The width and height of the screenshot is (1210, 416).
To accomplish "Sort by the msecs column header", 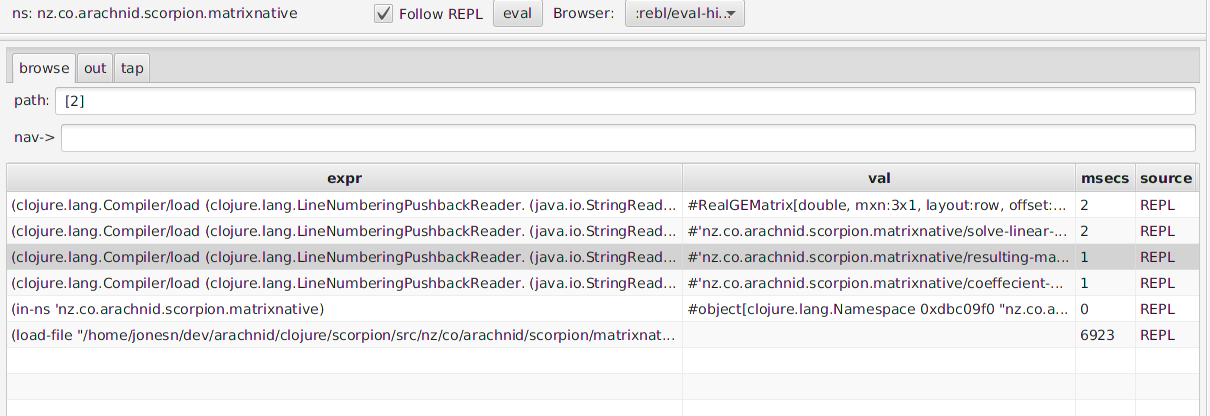I will coord(1105,178).
